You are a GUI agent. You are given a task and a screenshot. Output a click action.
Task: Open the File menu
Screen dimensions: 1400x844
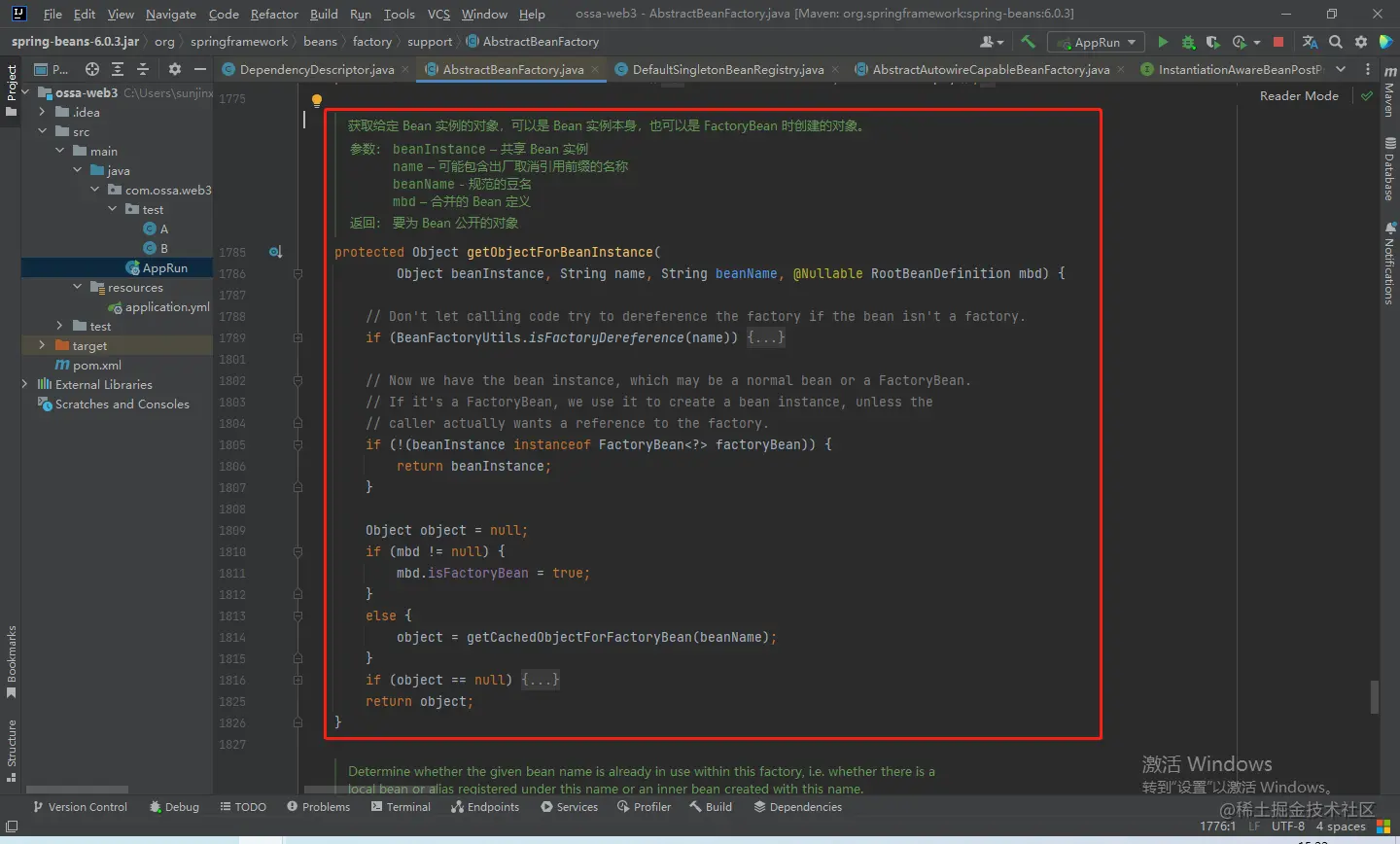coord(52,14)
